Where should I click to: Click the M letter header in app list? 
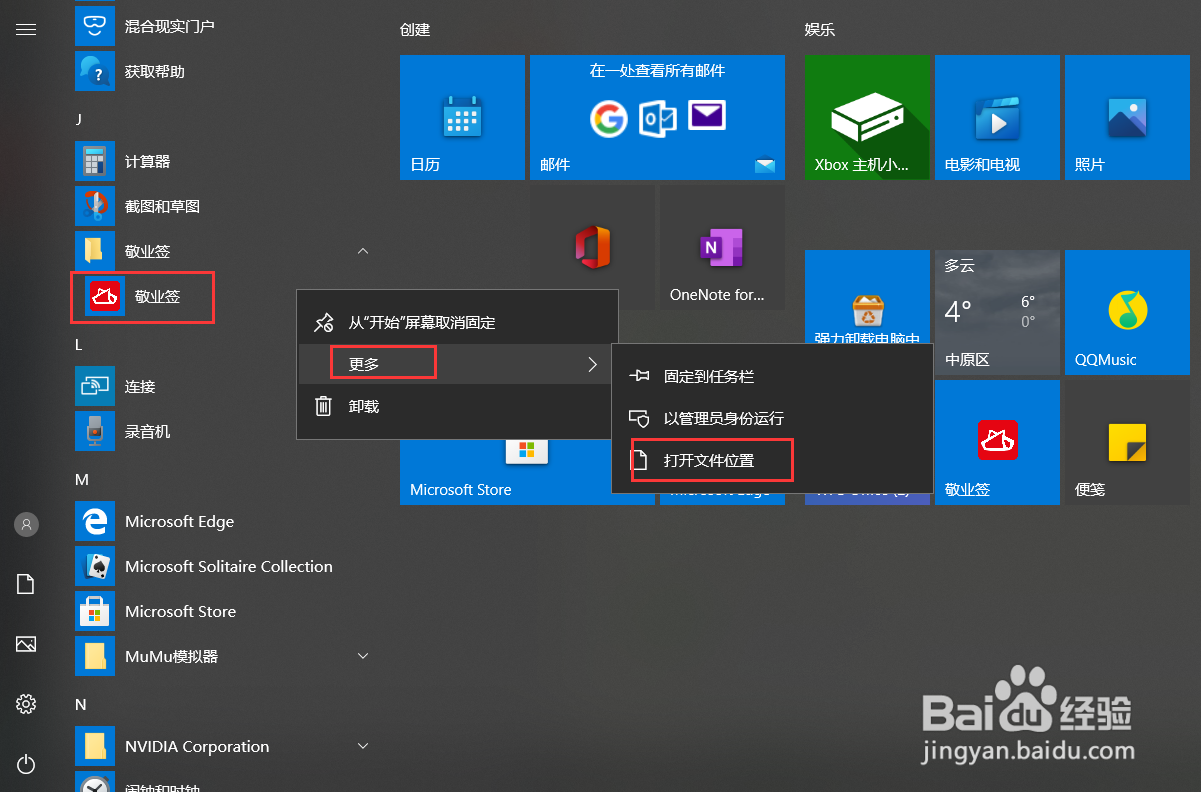(82, 479)
